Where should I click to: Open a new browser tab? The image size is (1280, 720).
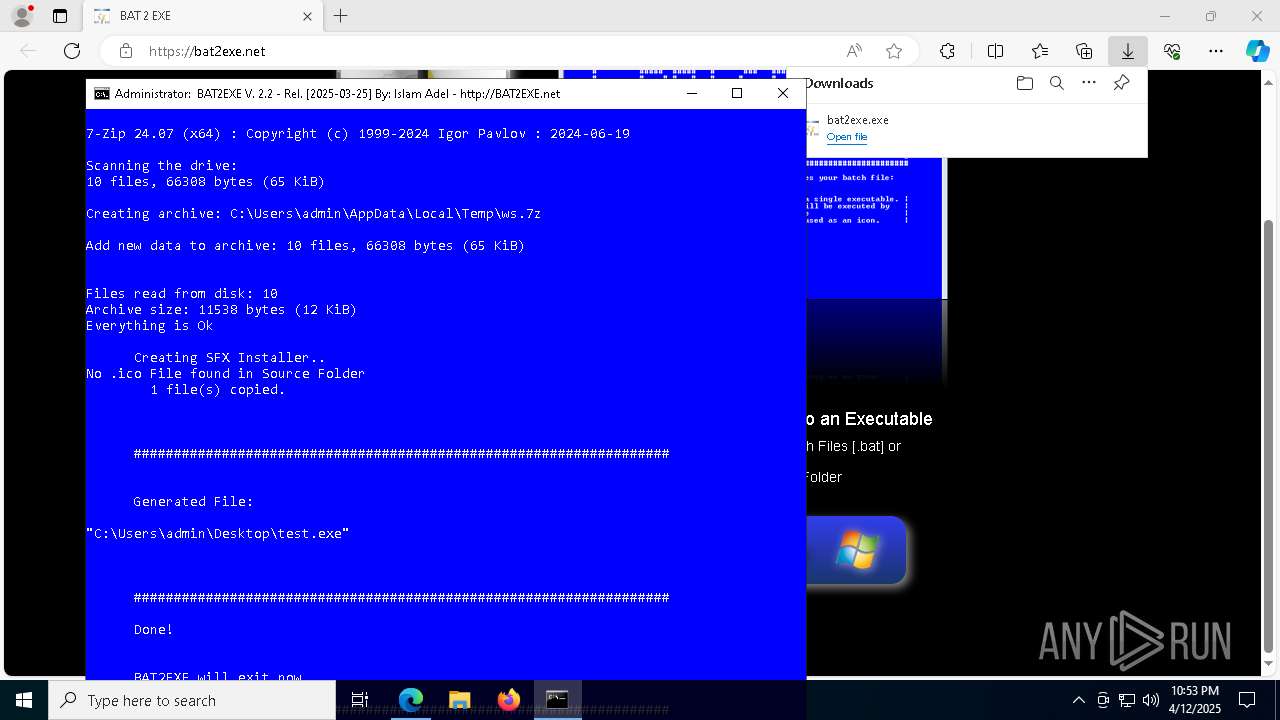(x=341, y=16)
